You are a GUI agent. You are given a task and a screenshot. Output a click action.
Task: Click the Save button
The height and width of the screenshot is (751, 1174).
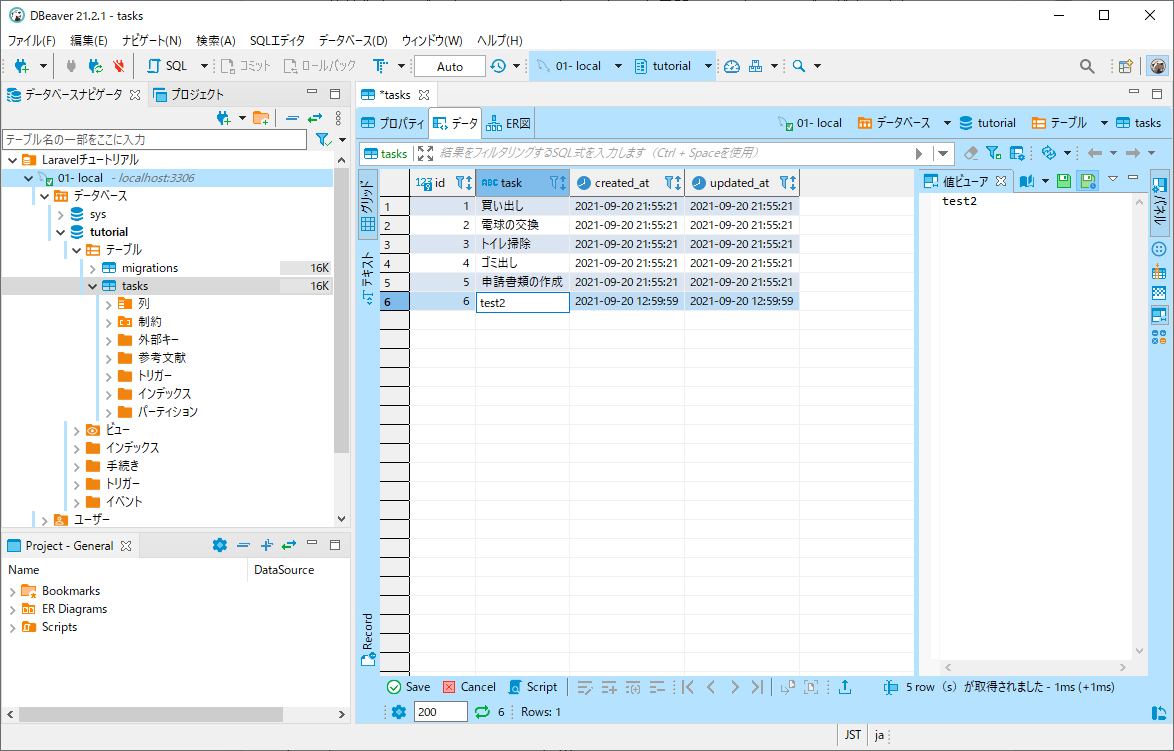409,687
